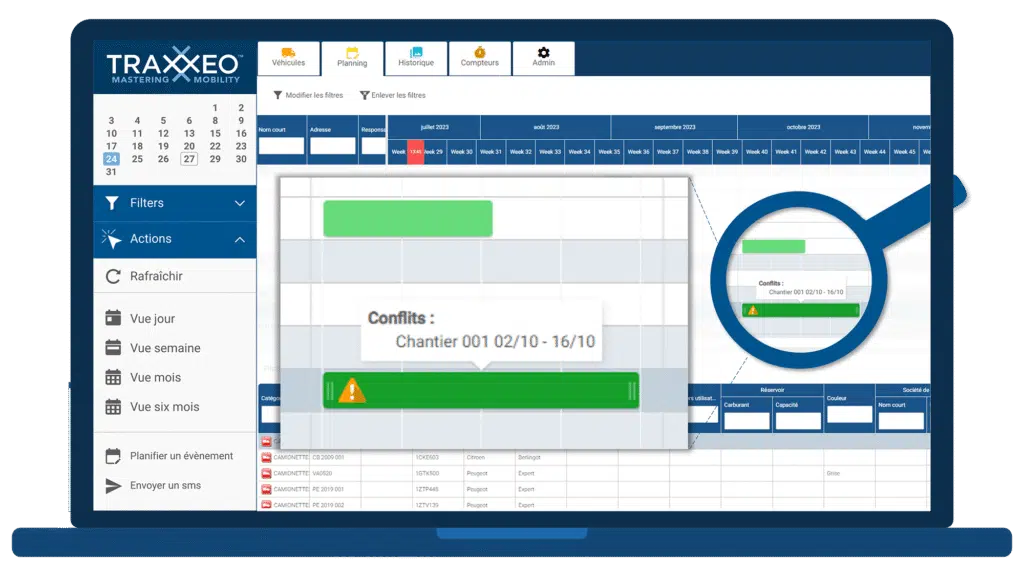The height and width of the screenshot is (576, 1024).
Task: Select day 27 in the mini calendar
Action: pos(189,159)
